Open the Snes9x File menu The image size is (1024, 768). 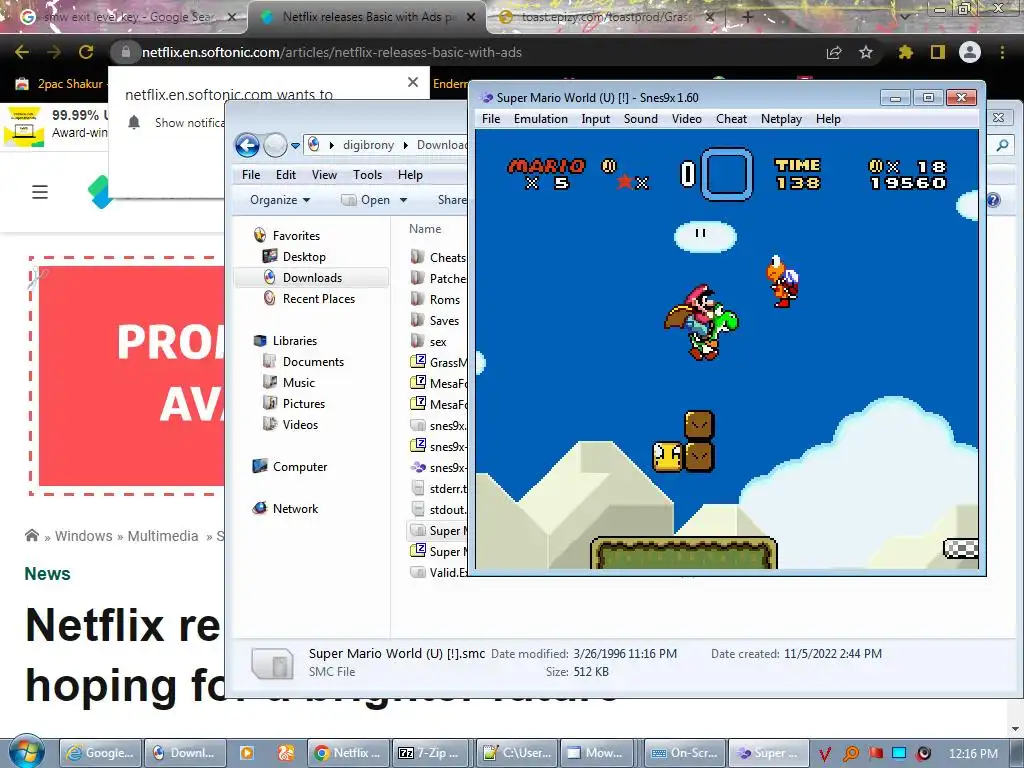[490, 119]
